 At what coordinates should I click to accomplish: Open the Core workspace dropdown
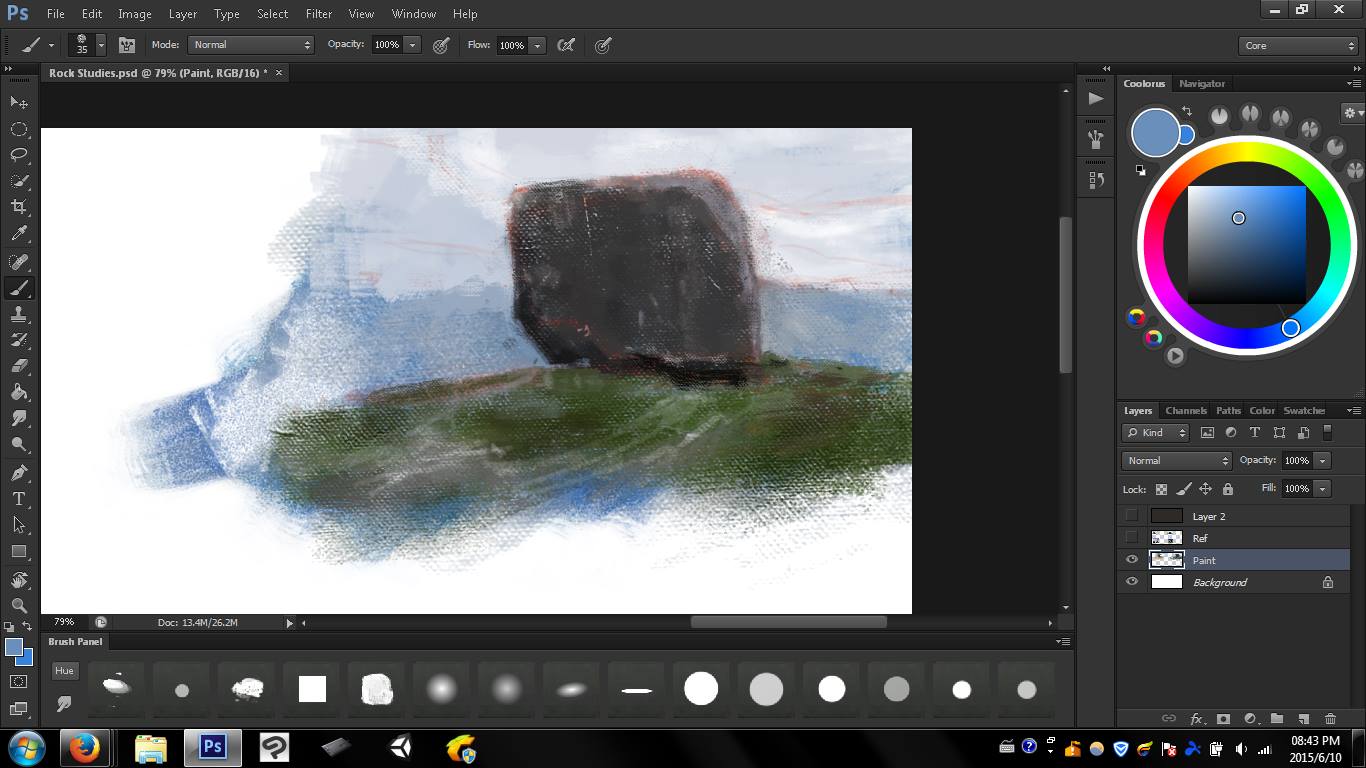1297,46
